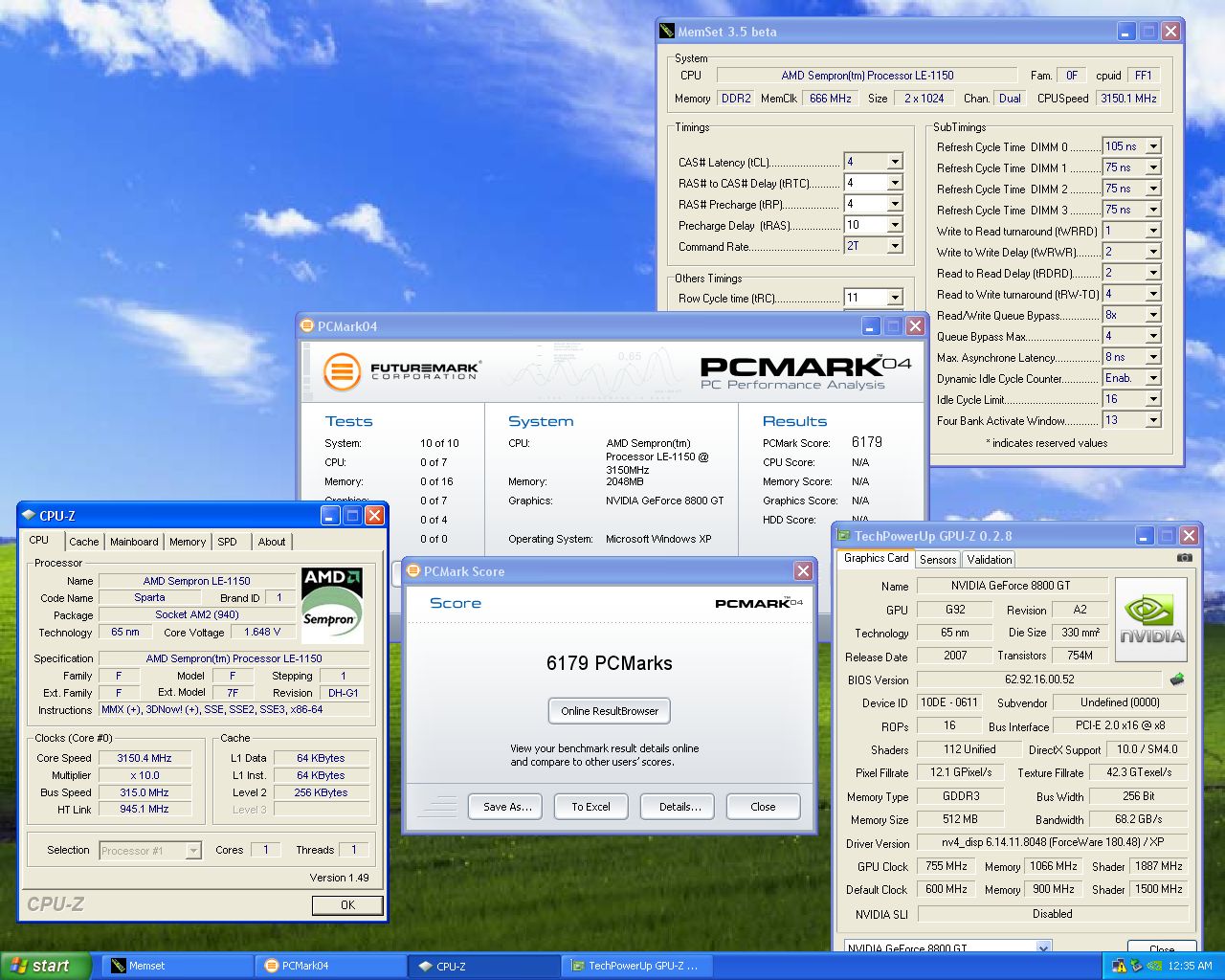This screenshot has height=980, width=1225.
Task: Open the Memory tab in CPU-Z
Action: click(188, 542)
